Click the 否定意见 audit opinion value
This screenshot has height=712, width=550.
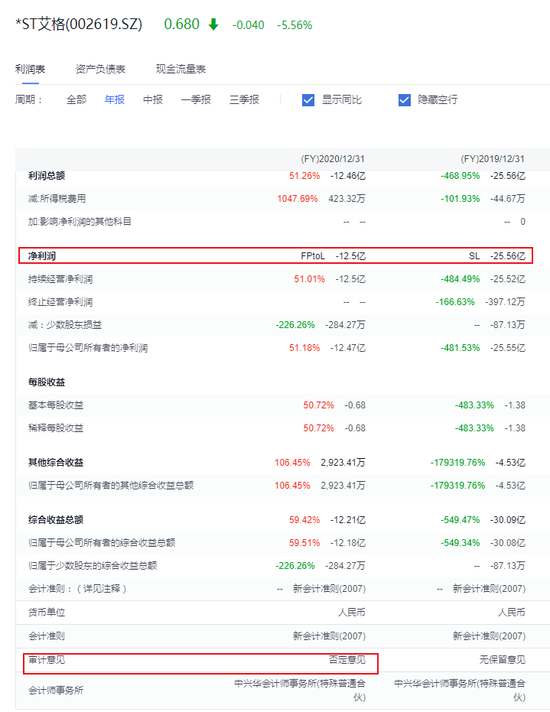[x=347, y=659]
